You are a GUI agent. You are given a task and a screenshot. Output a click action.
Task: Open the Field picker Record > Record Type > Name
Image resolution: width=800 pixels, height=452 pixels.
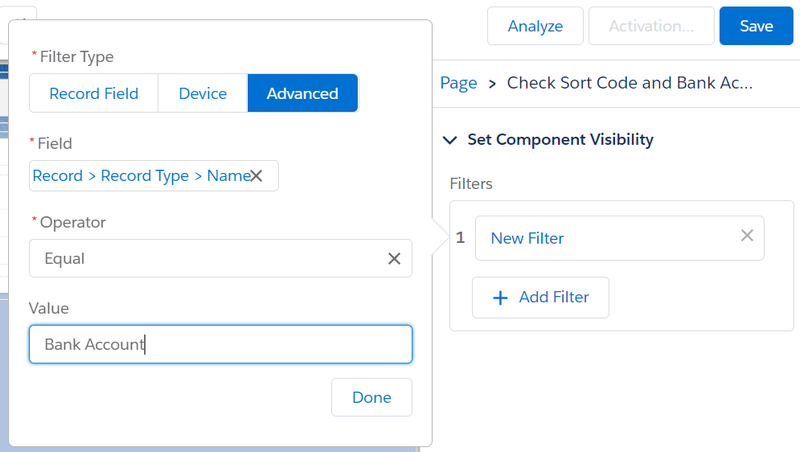(x=140, y=176)
